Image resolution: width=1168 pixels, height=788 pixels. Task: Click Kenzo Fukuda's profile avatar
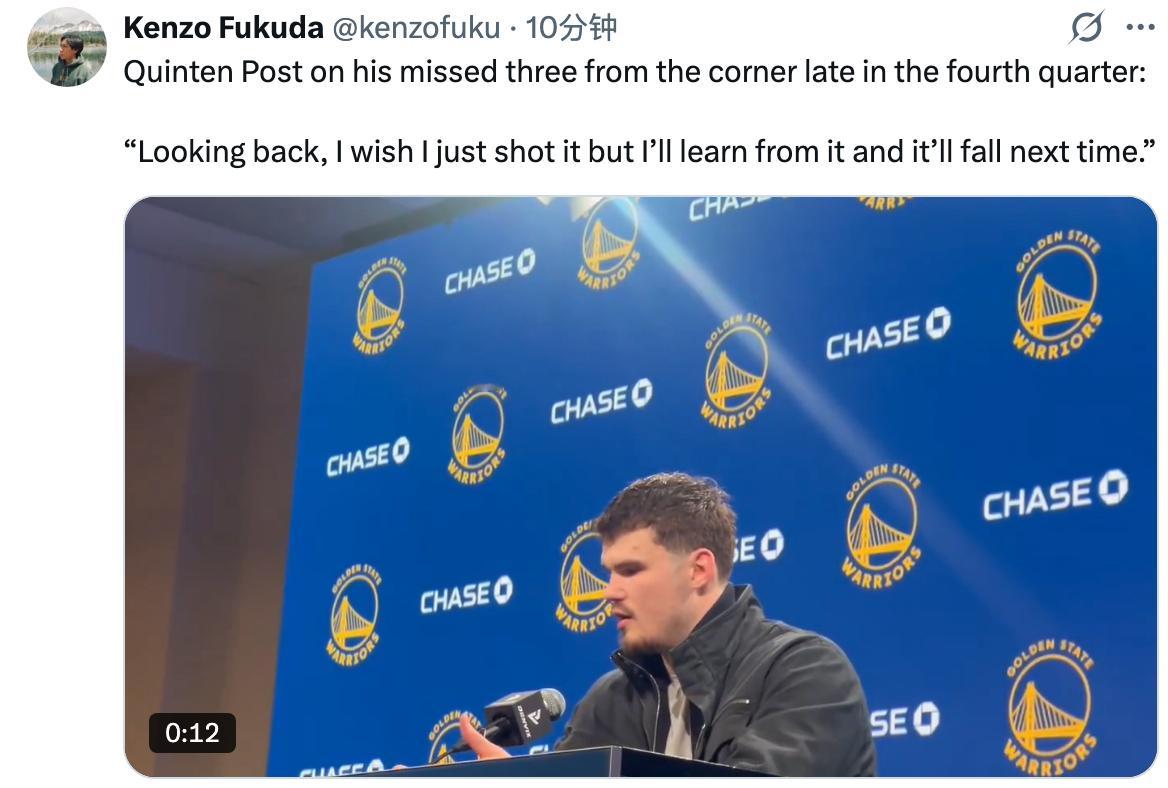coord(67,47)
